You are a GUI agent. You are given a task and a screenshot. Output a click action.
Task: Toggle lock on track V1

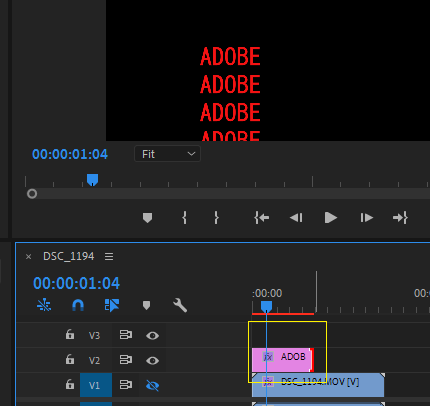pos(70,384)
